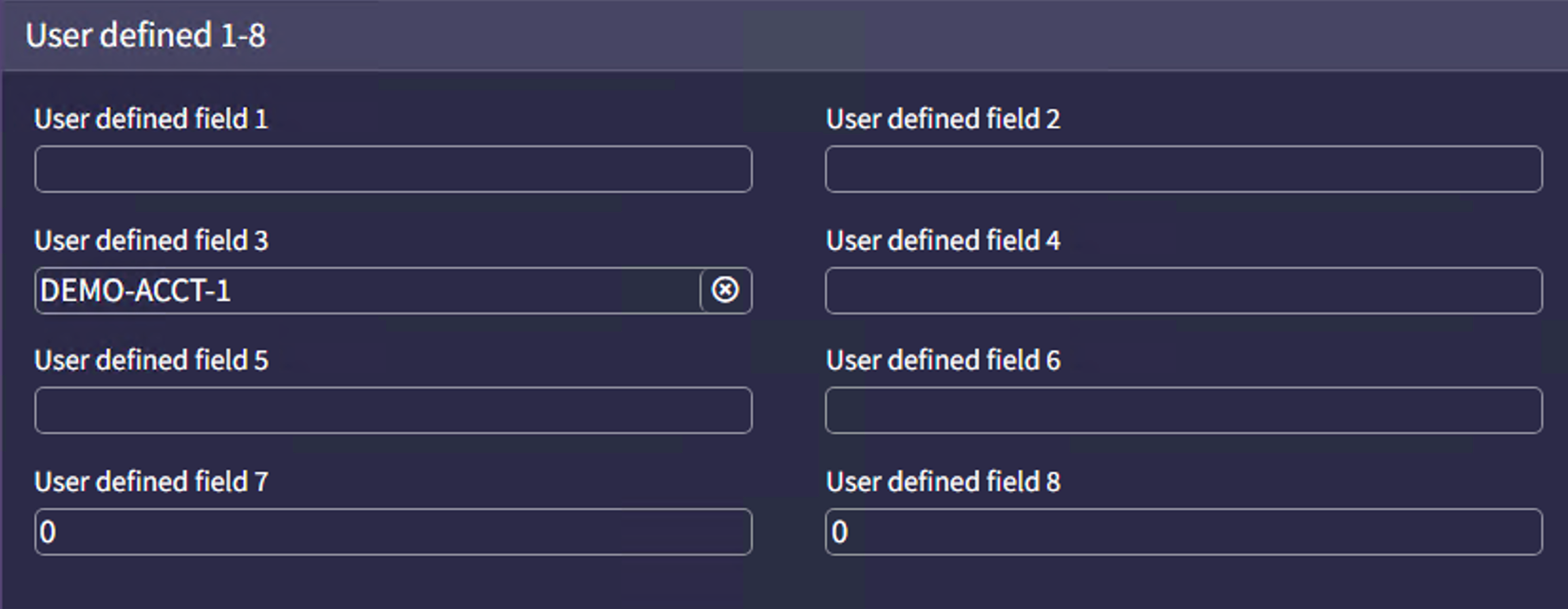Select the User defined field 5 label
1568x609 pixels.
150,361
